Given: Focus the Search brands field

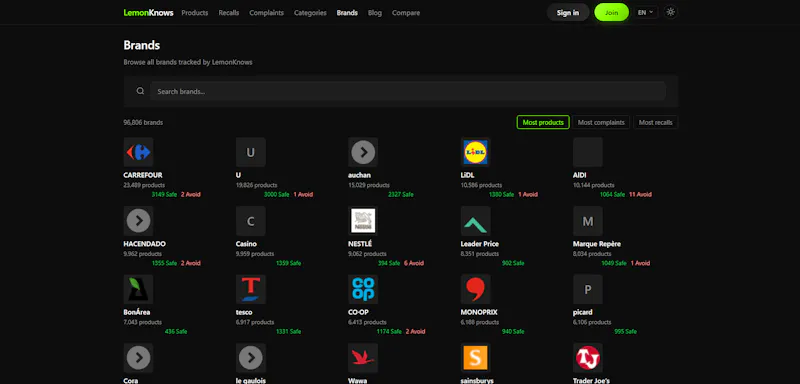Looking at the screenshot, I should (407, 91).
